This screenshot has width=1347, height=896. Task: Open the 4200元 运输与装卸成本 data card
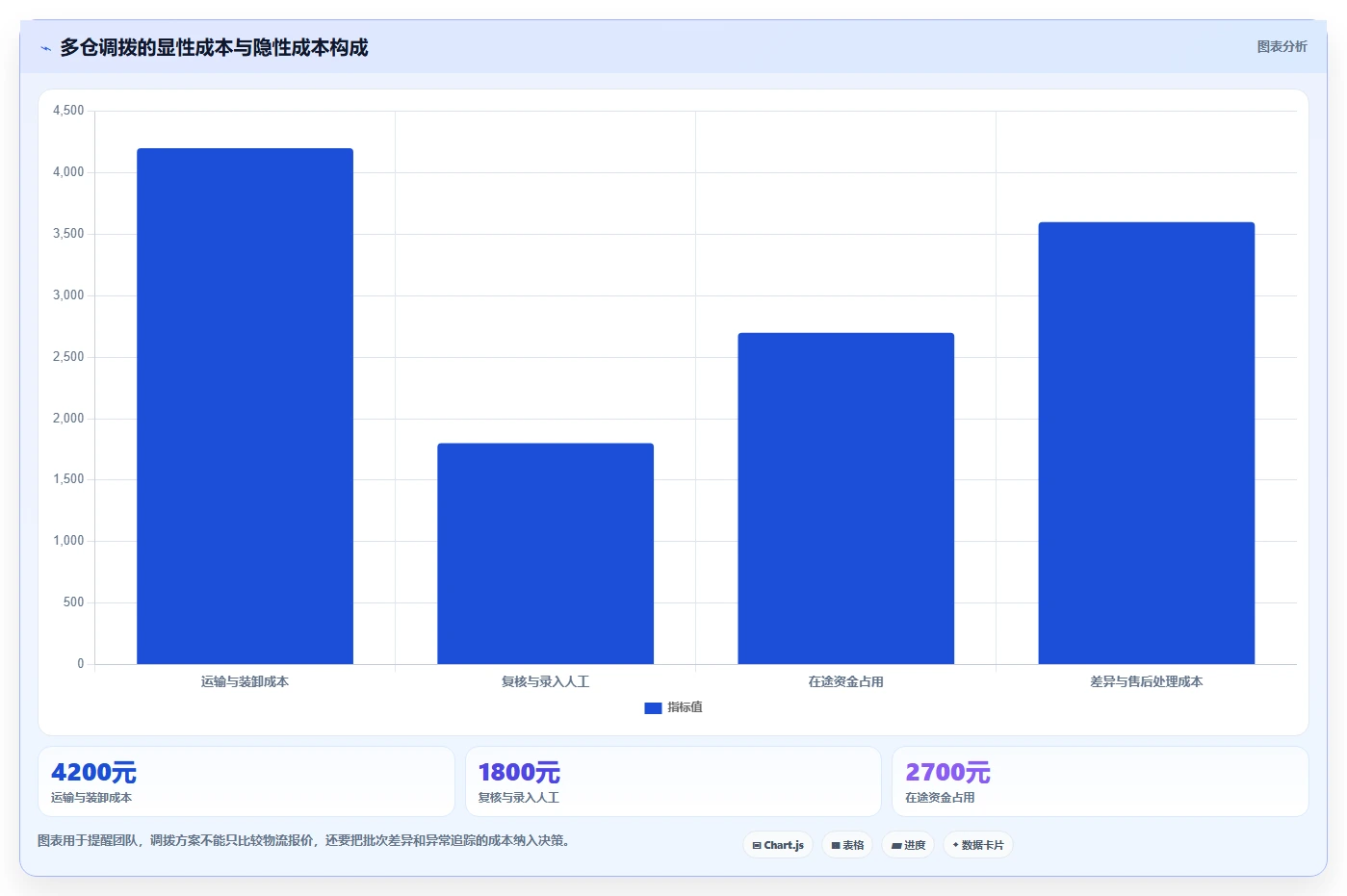pos(246,781)
